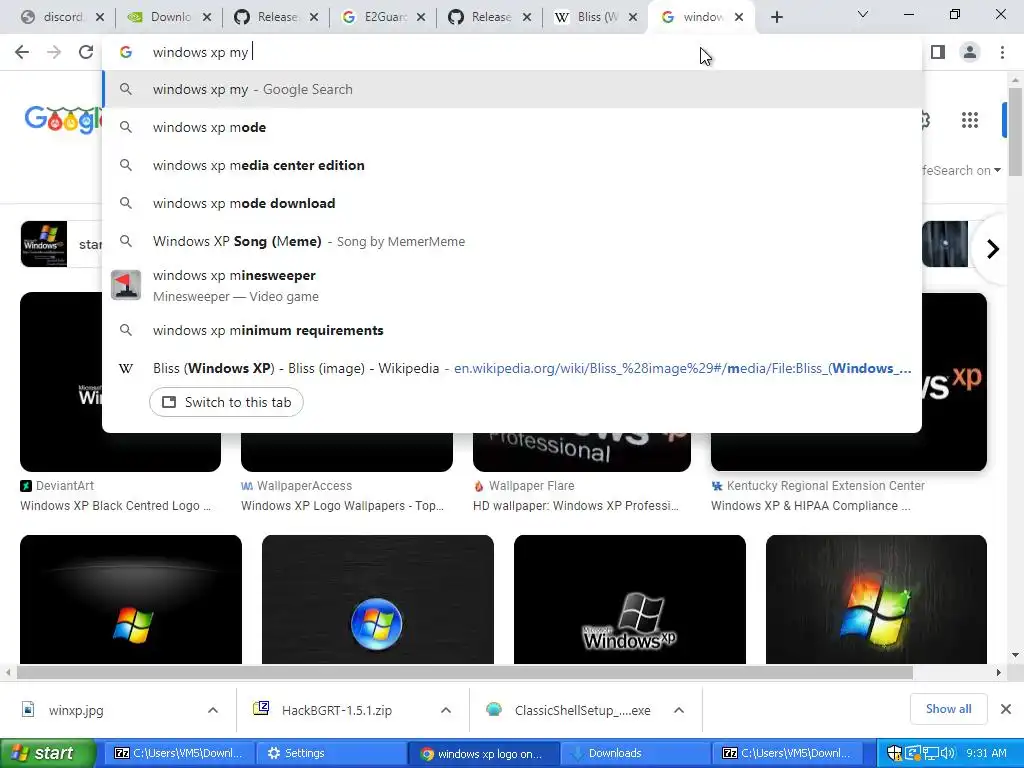
Task: Click Show all downloads
Action: click(948, 709)
